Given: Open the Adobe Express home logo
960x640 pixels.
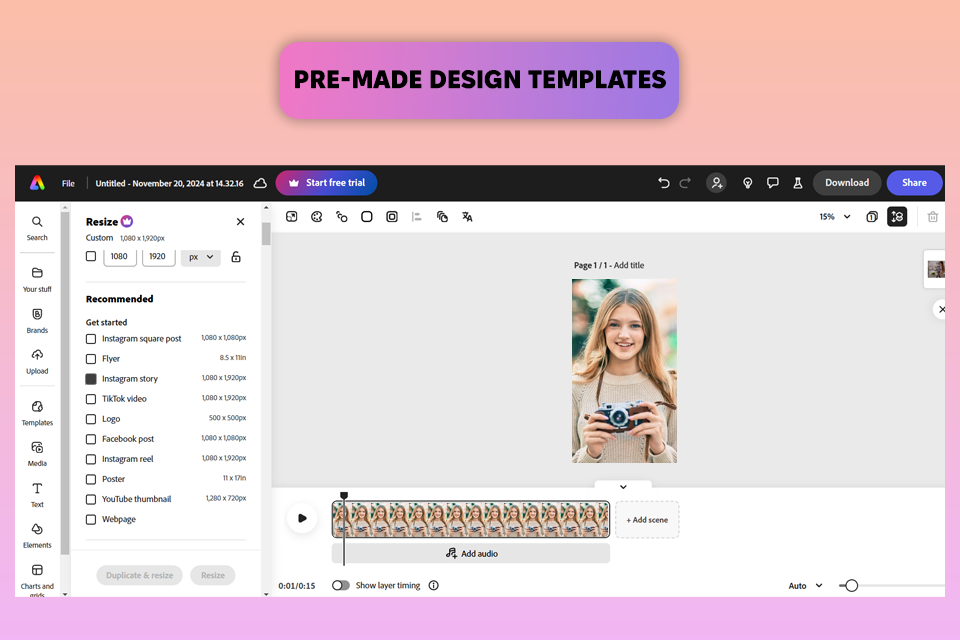Looking at the screenshot, I should point(37,183).
